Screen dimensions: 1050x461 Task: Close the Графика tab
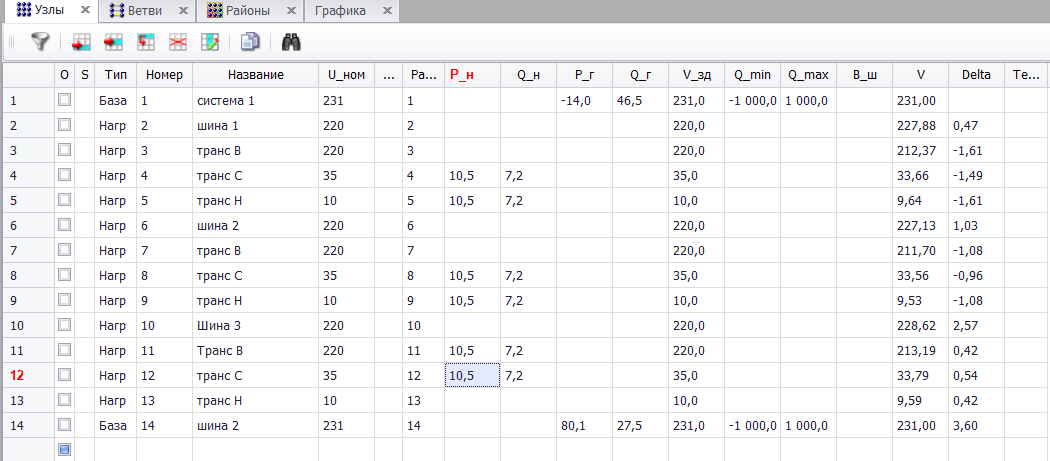[x=386, y=11]
